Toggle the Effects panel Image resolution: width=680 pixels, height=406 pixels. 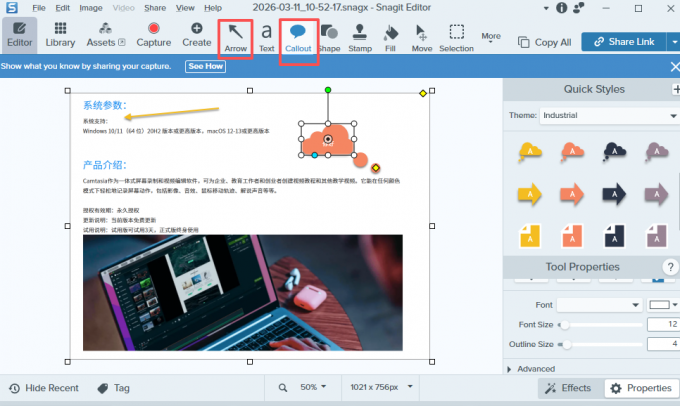click(x=565, y=388)
